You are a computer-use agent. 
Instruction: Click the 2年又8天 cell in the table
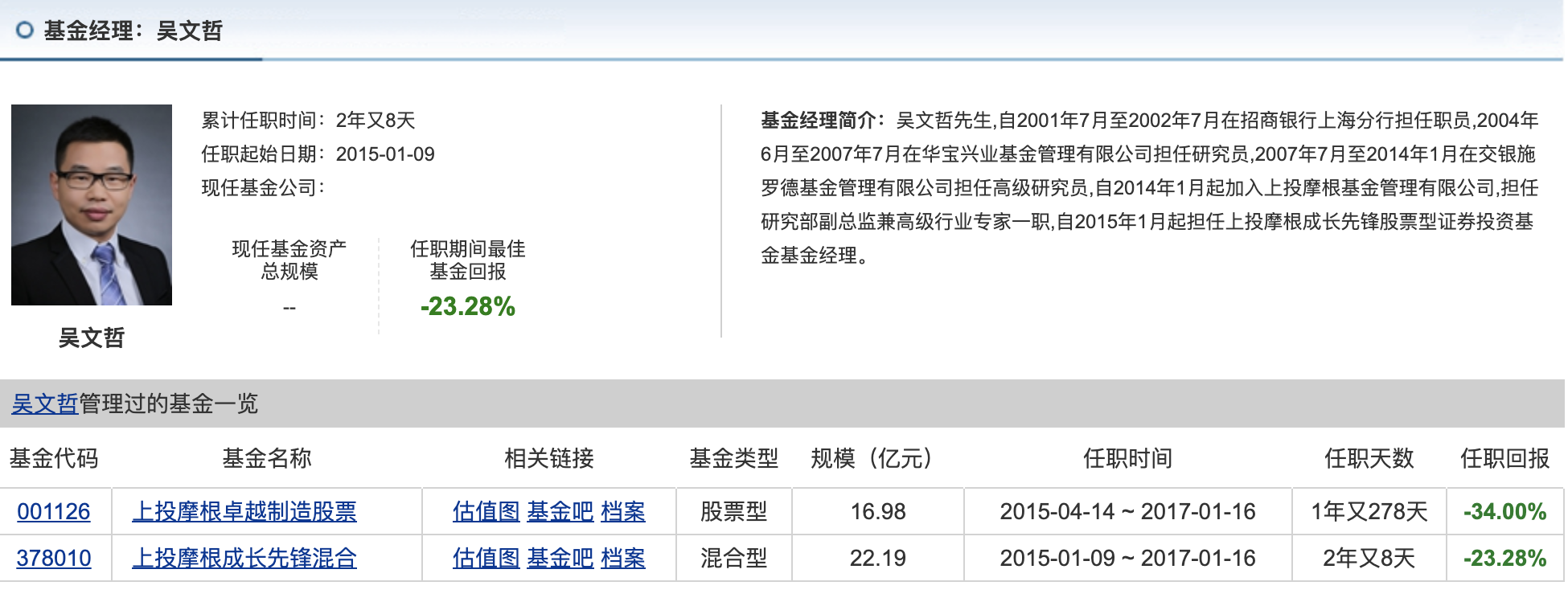coord(1369,559)
